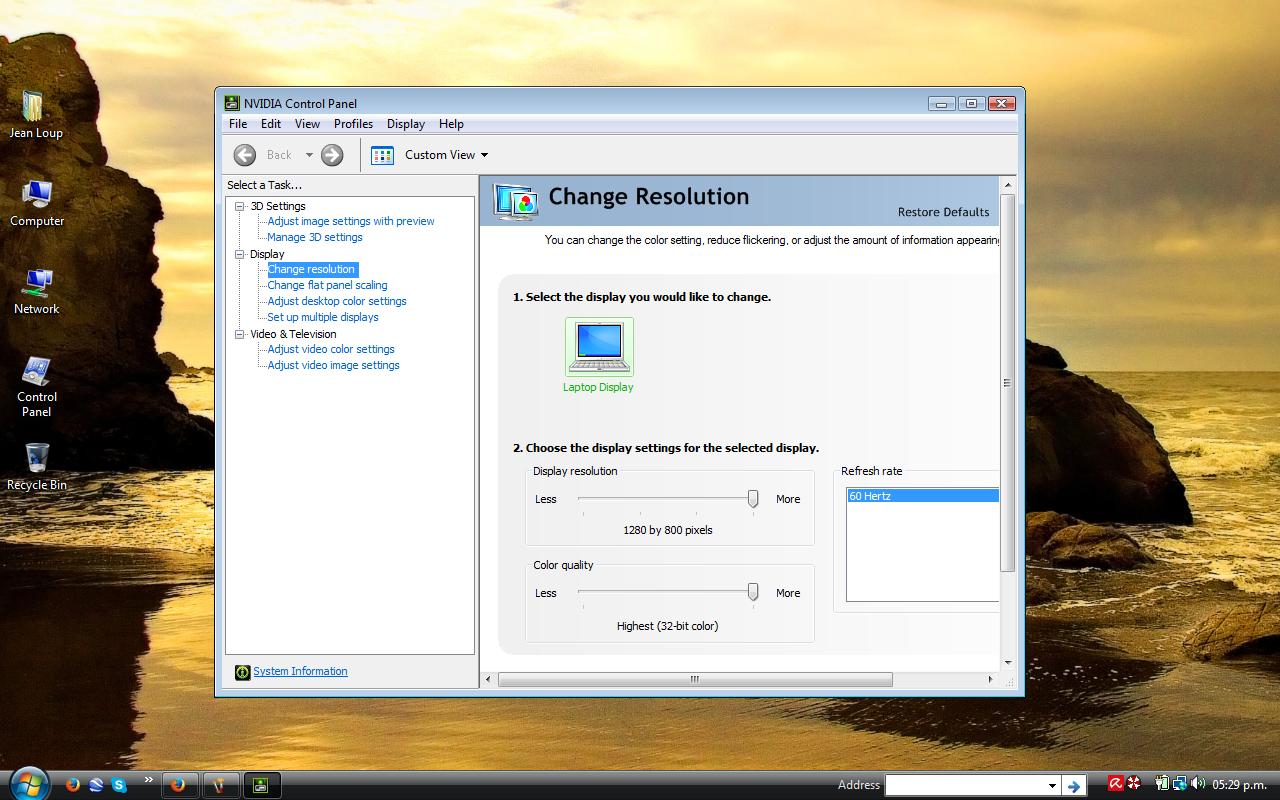Click the red-white tray icon beside Avira
The height and width of the screenshot is (800, 1280).
click(1134, 783)
